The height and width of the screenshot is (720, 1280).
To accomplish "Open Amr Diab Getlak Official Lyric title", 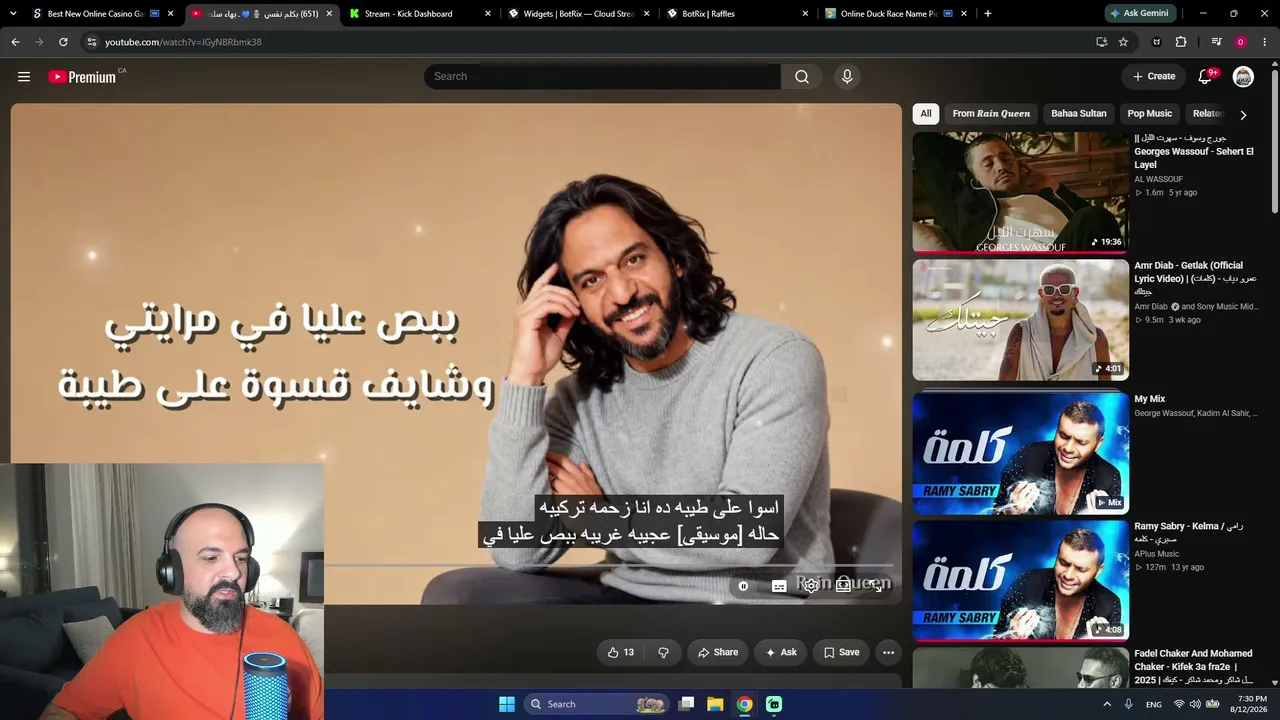I will (x=1194, y=278).
